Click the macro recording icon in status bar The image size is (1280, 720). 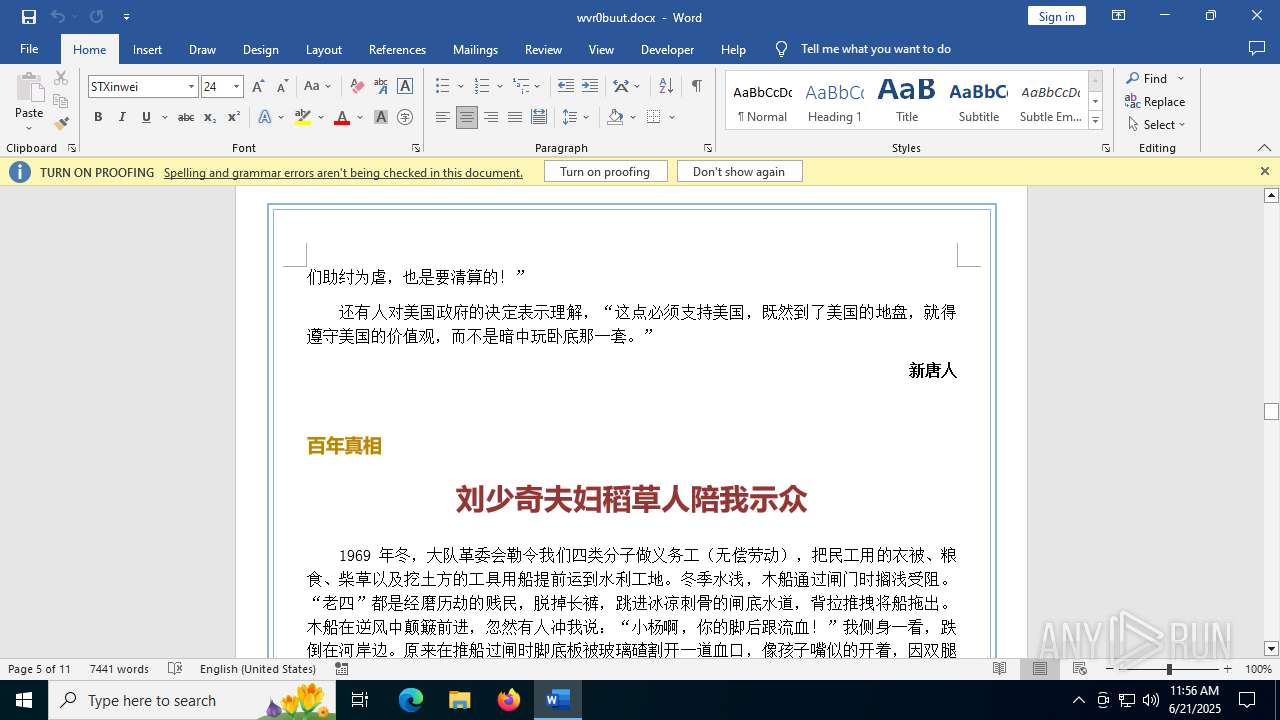point(342,669)
